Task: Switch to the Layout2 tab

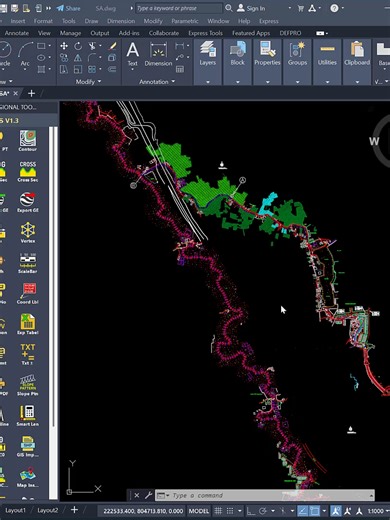Action: pos(47,510)
